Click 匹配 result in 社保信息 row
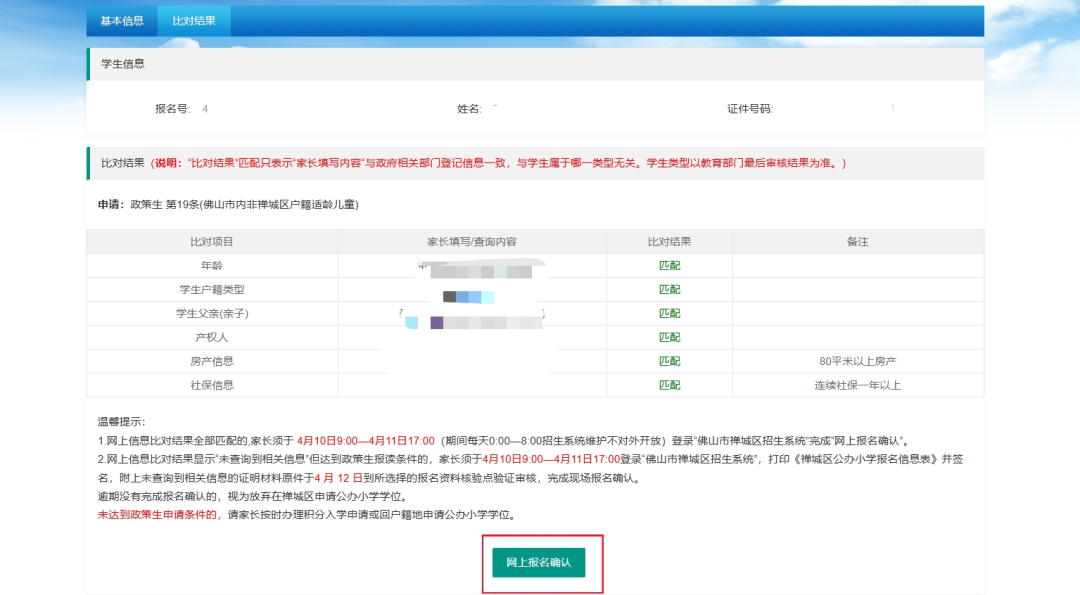The image size is (1080, 595). tap(669, 386)
